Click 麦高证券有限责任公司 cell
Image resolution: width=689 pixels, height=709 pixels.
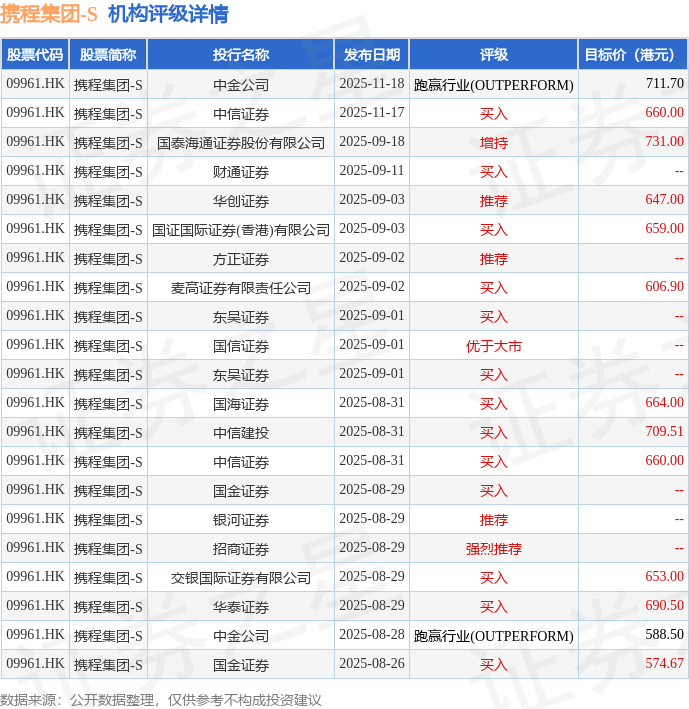[241, 288]
